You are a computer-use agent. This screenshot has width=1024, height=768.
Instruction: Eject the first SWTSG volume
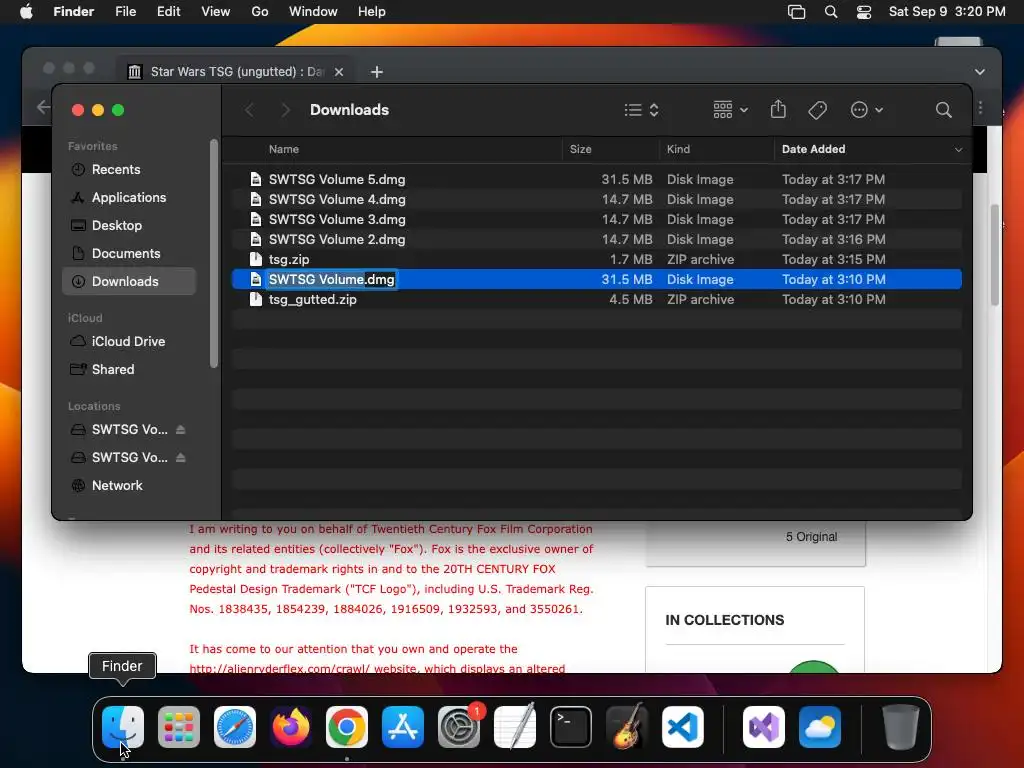(181, 429)
